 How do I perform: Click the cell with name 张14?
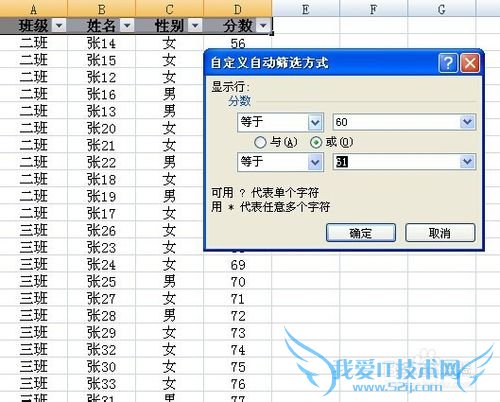click(102, 43)
